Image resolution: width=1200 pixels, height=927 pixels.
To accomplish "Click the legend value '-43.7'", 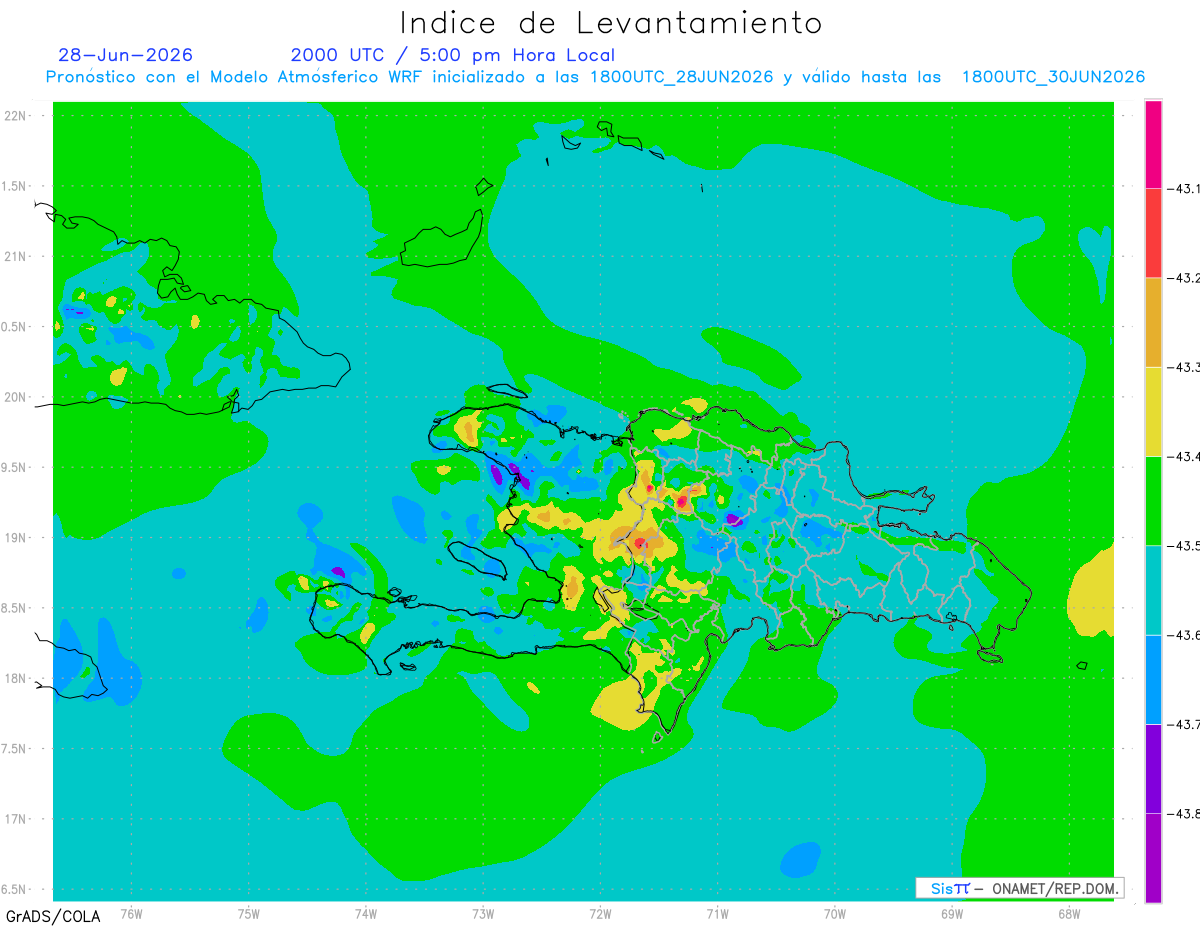I will [1182, 724].
